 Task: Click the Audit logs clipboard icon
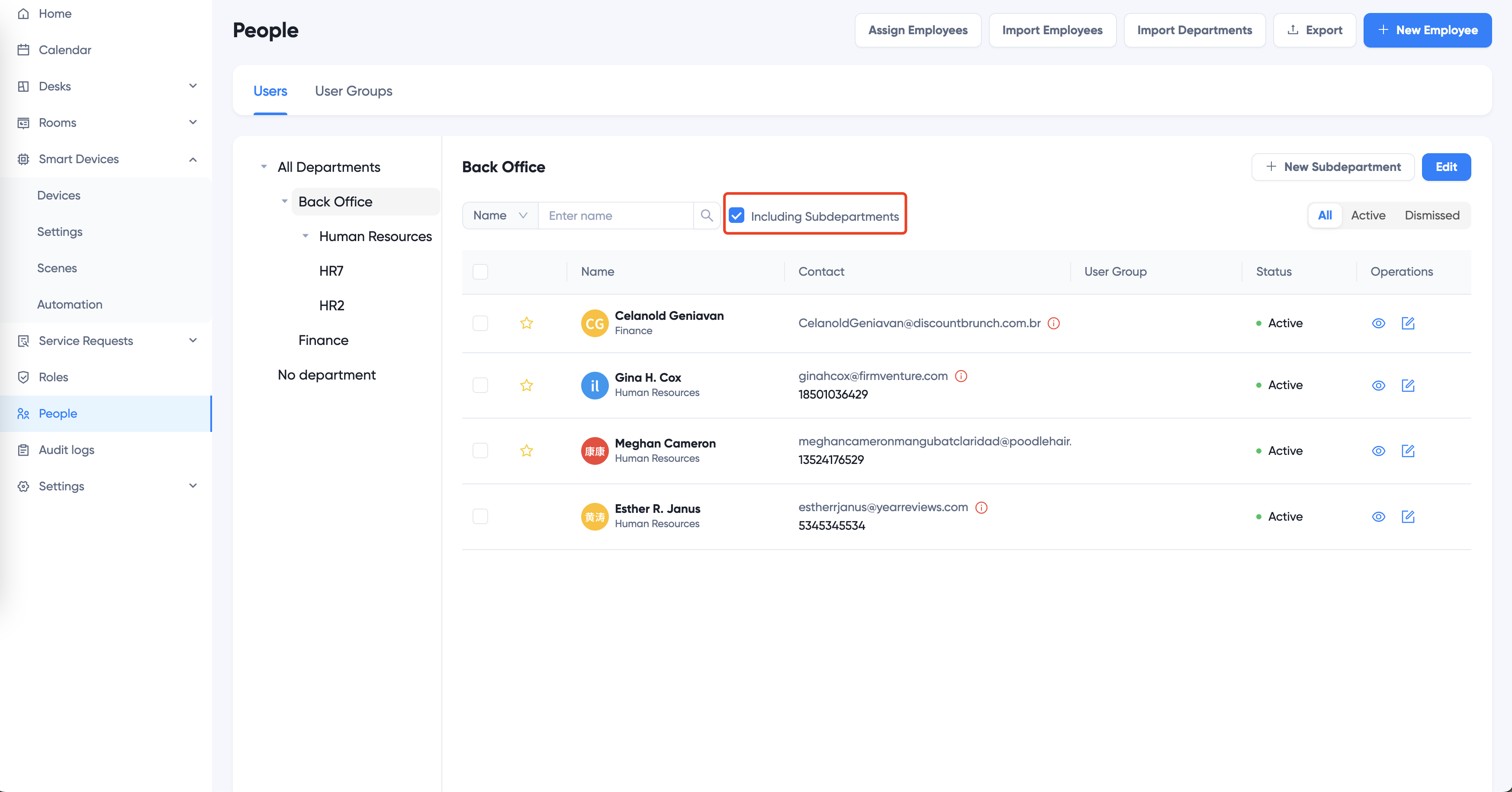(23, 450)
